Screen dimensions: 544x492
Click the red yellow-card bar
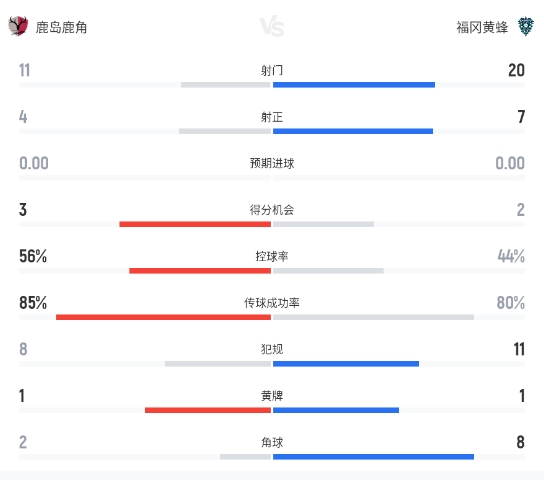(x=208, y=410)
